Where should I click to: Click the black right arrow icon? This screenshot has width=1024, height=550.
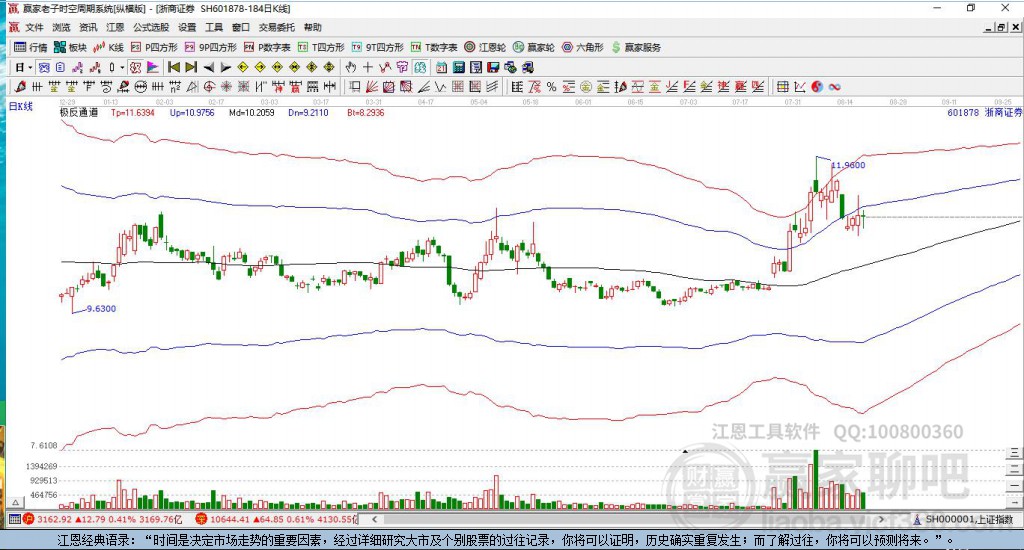click(226, 67)
